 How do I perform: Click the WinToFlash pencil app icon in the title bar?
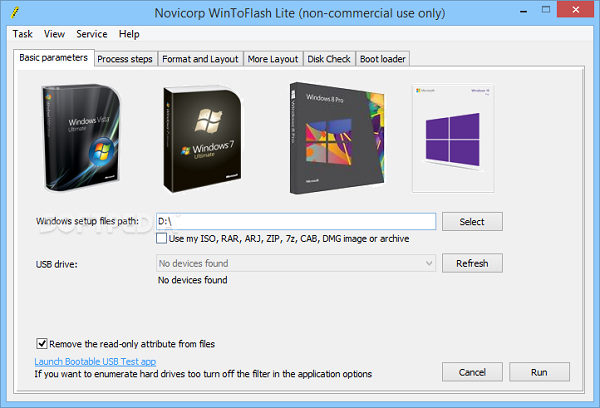tap(15, 13)
